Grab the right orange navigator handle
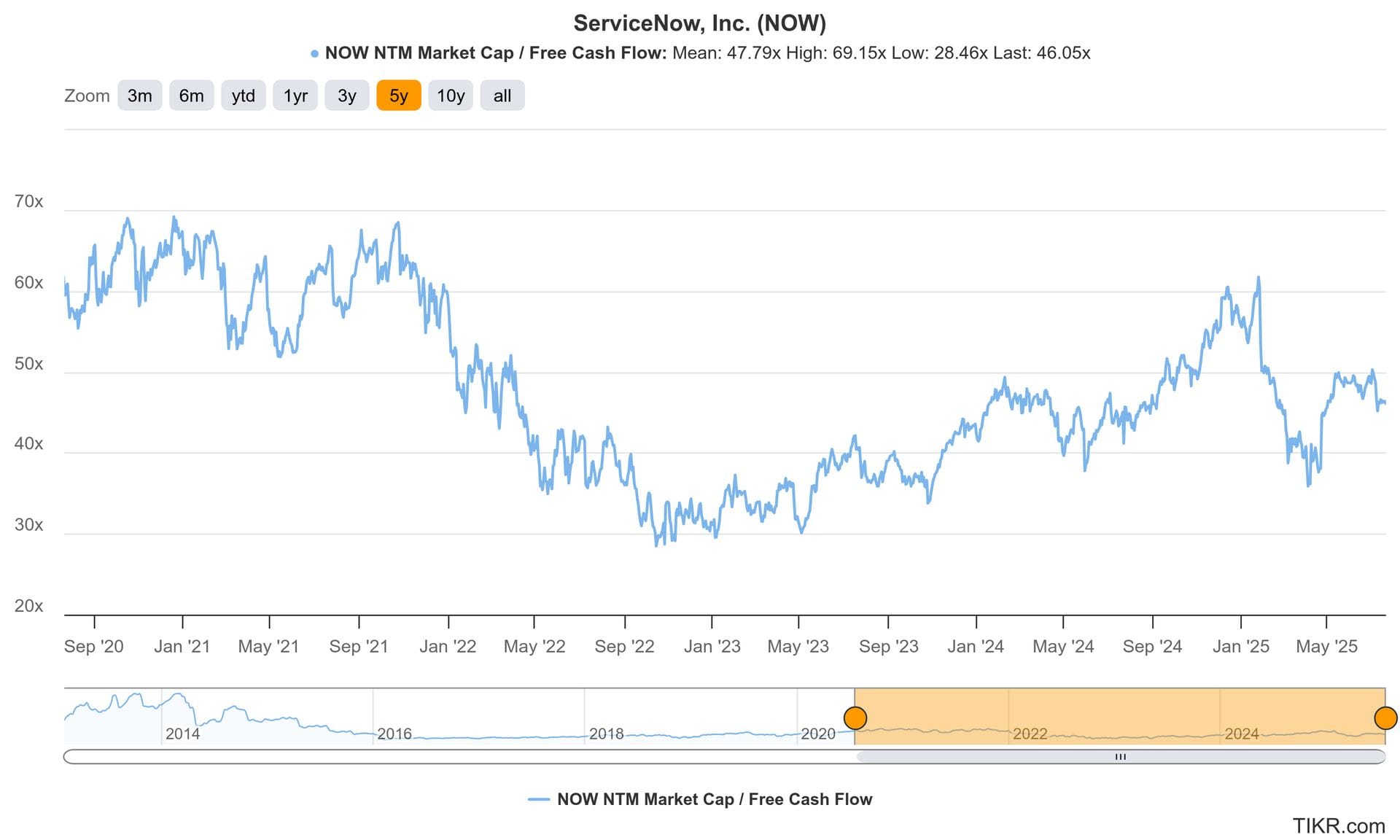Viewport: 1400px width, 840px height. 1385,718
